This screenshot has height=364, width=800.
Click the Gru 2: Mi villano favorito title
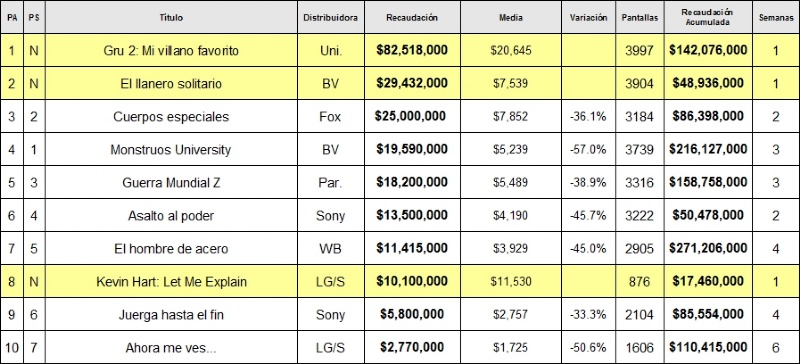171,51
